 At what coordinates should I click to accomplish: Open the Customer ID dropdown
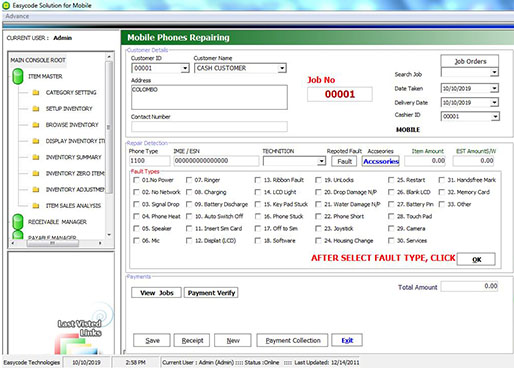[185, 68]
